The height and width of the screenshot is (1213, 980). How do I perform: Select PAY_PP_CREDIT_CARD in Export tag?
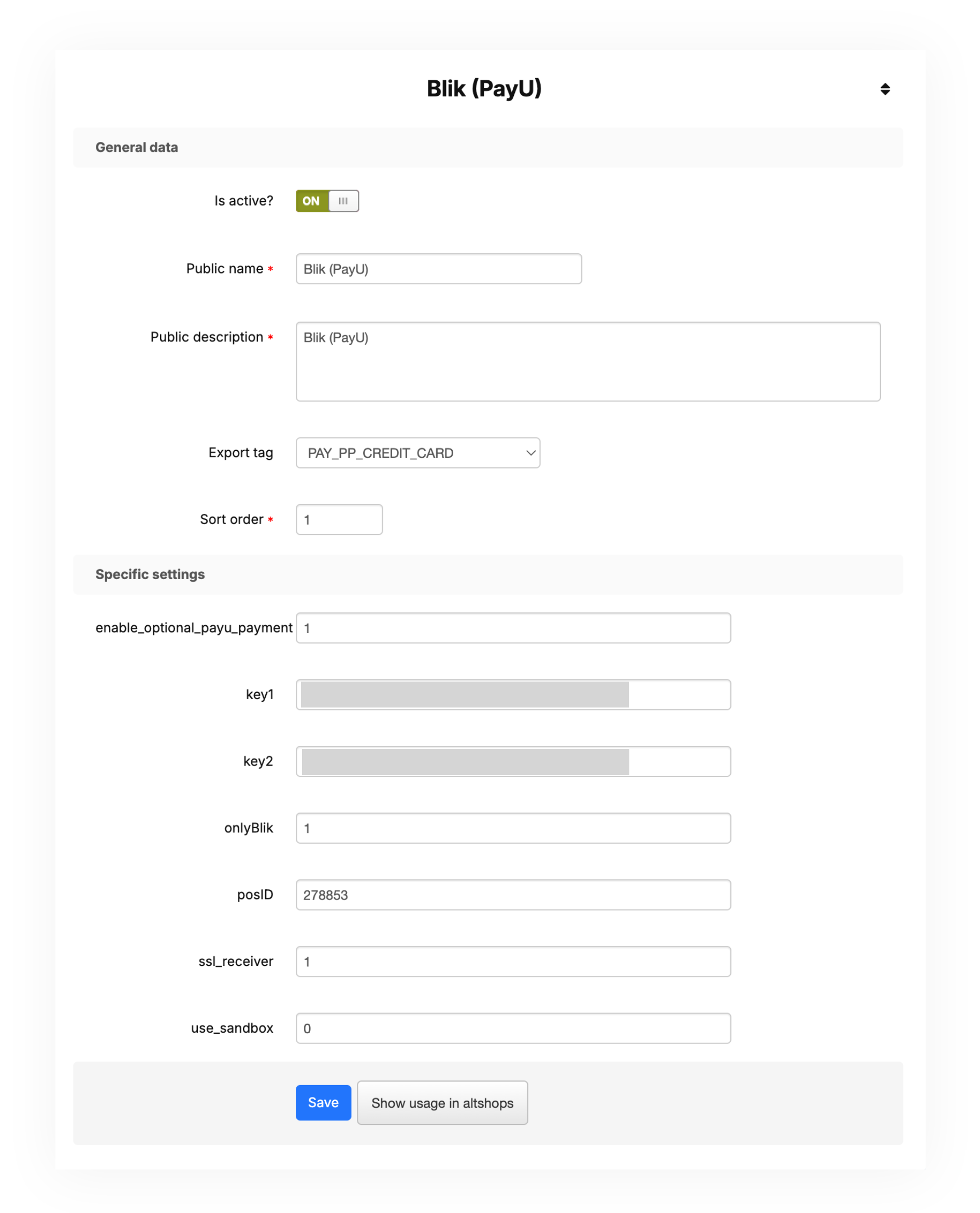[x=417, y=453]
